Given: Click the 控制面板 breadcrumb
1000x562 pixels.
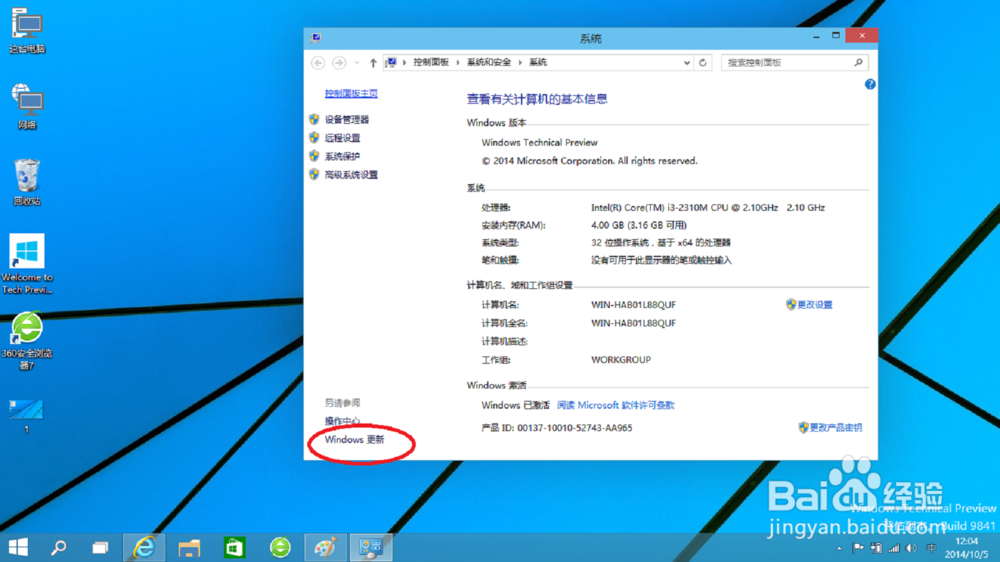Looking at the screenshot, I should click(x=431, y=63).
